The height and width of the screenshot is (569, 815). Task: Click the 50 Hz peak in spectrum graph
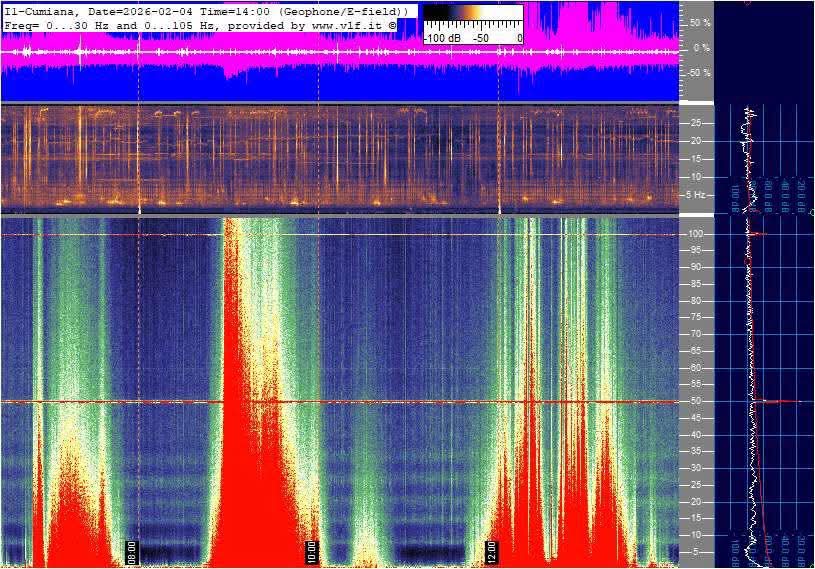tap(785, 402)
